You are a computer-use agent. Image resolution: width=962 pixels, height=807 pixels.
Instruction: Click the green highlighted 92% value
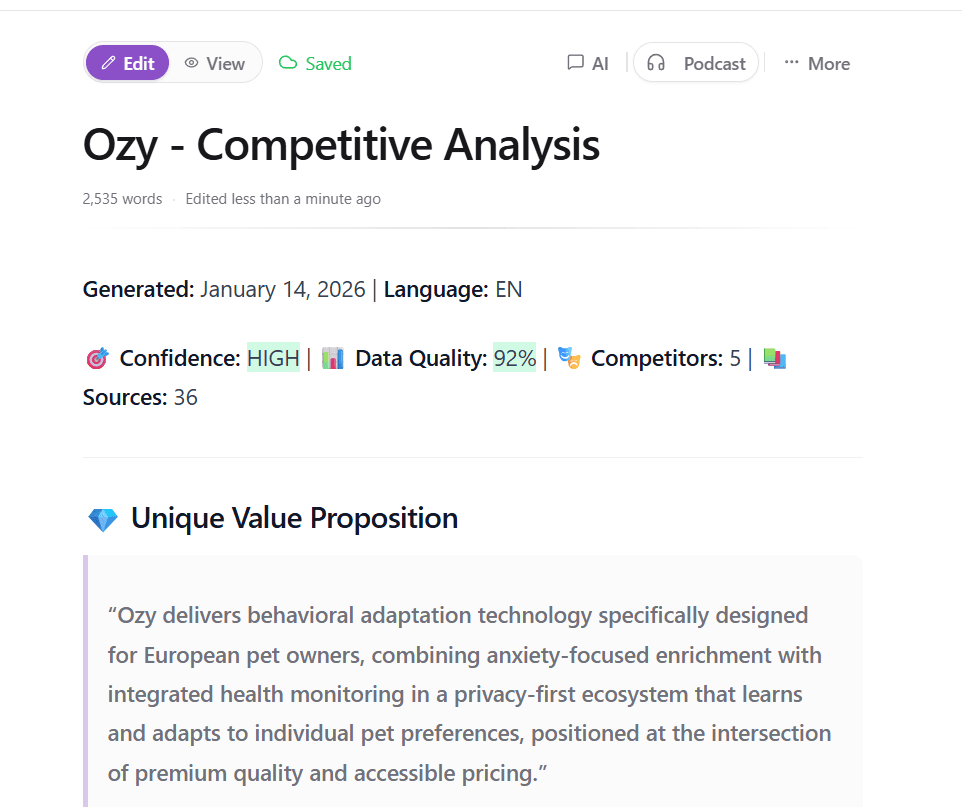514,358
